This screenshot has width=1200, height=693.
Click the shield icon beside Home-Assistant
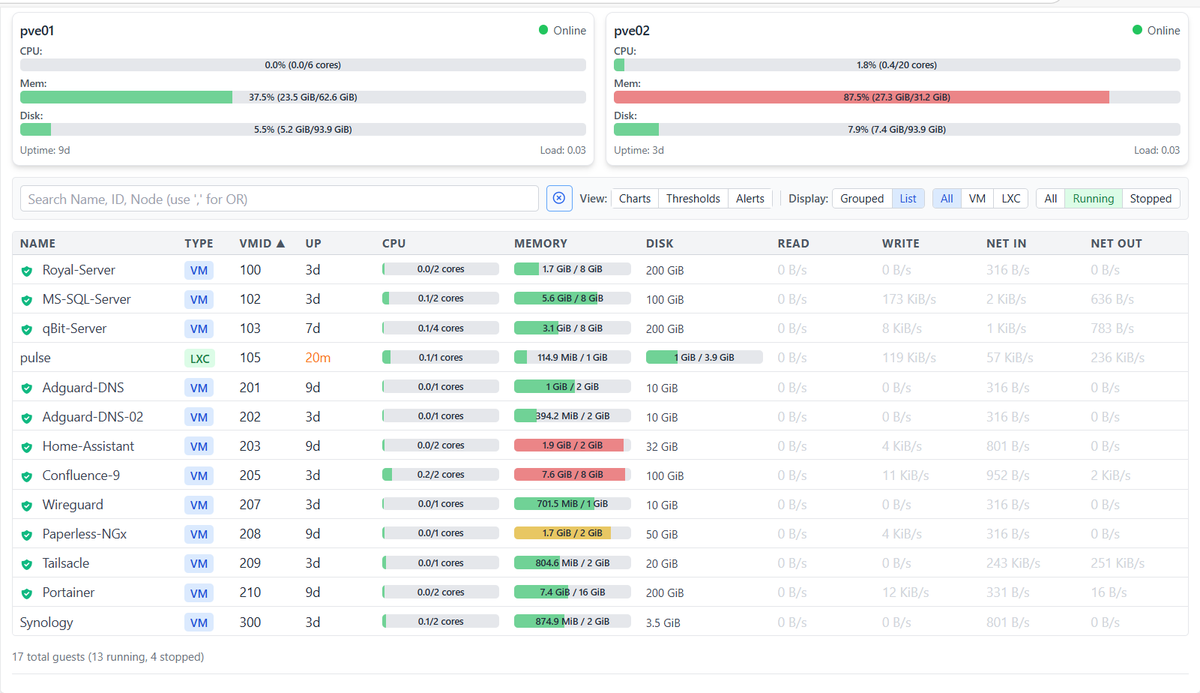point(27,447)
